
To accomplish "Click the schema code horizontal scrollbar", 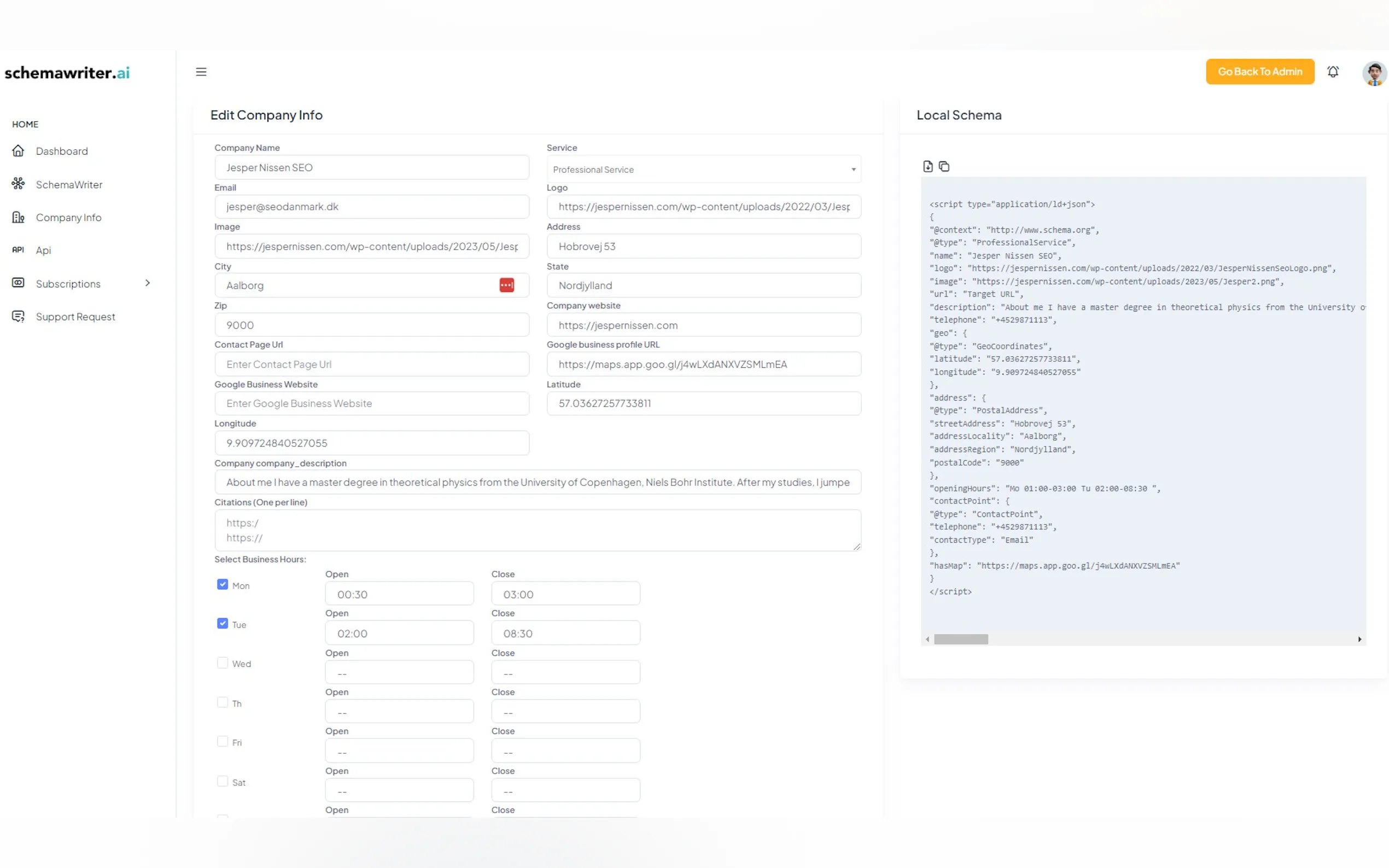I will coord(961,639).
